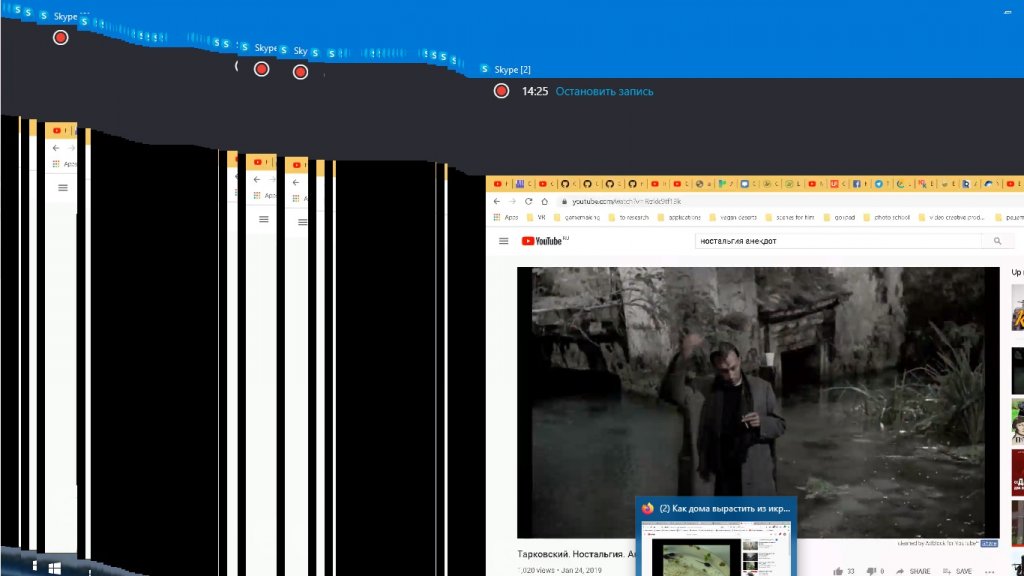Go forward in Chrome browser
This screenshot has height=576, width=1024.
[x=513, y=201]
